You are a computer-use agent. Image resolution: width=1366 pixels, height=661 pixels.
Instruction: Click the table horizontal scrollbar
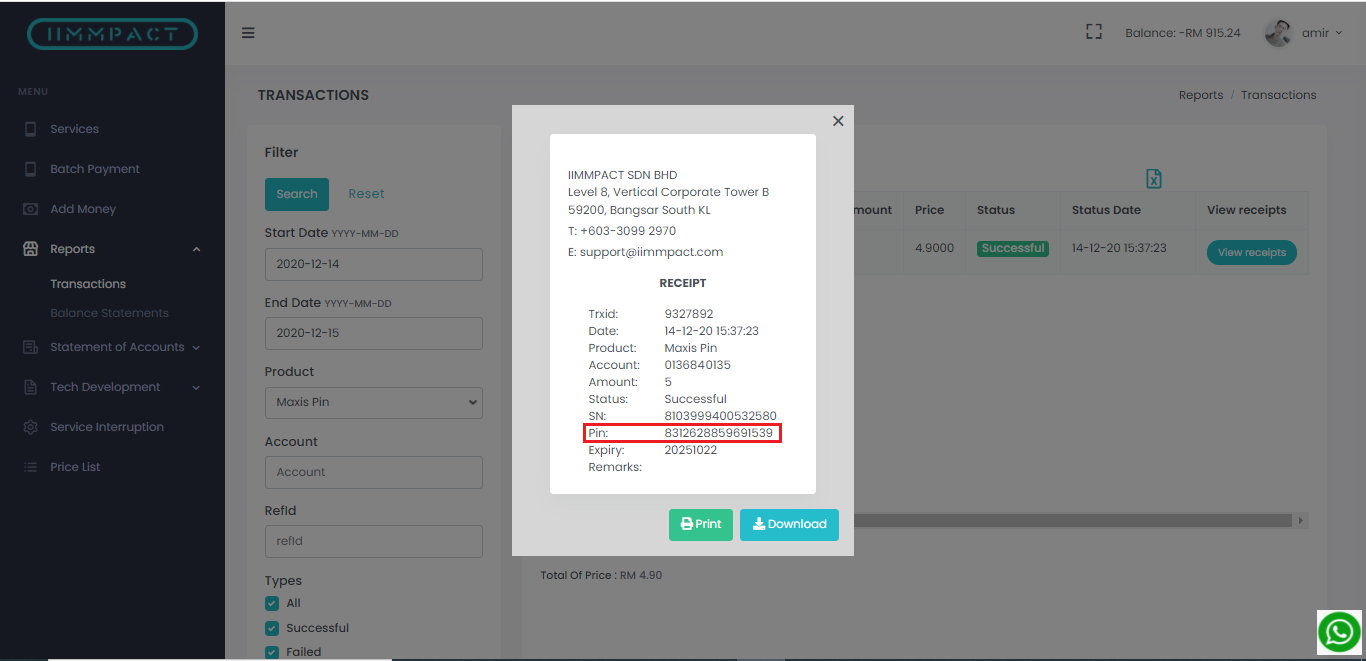click(1070, 521)
